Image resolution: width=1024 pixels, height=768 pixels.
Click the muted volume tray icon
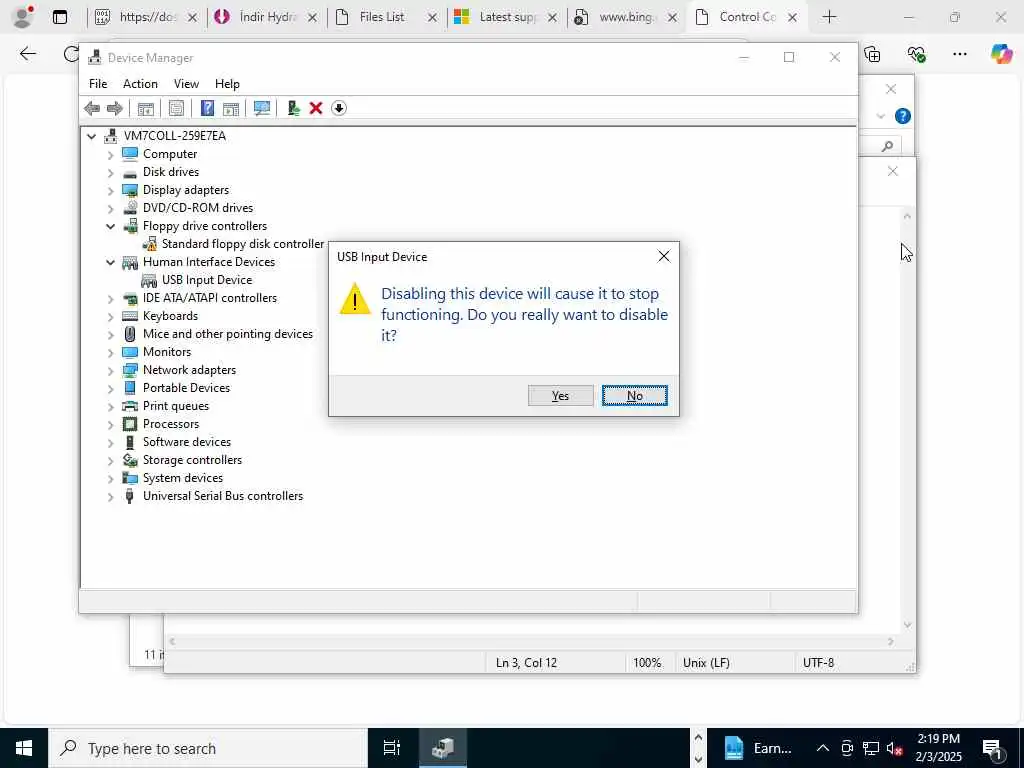895,748
